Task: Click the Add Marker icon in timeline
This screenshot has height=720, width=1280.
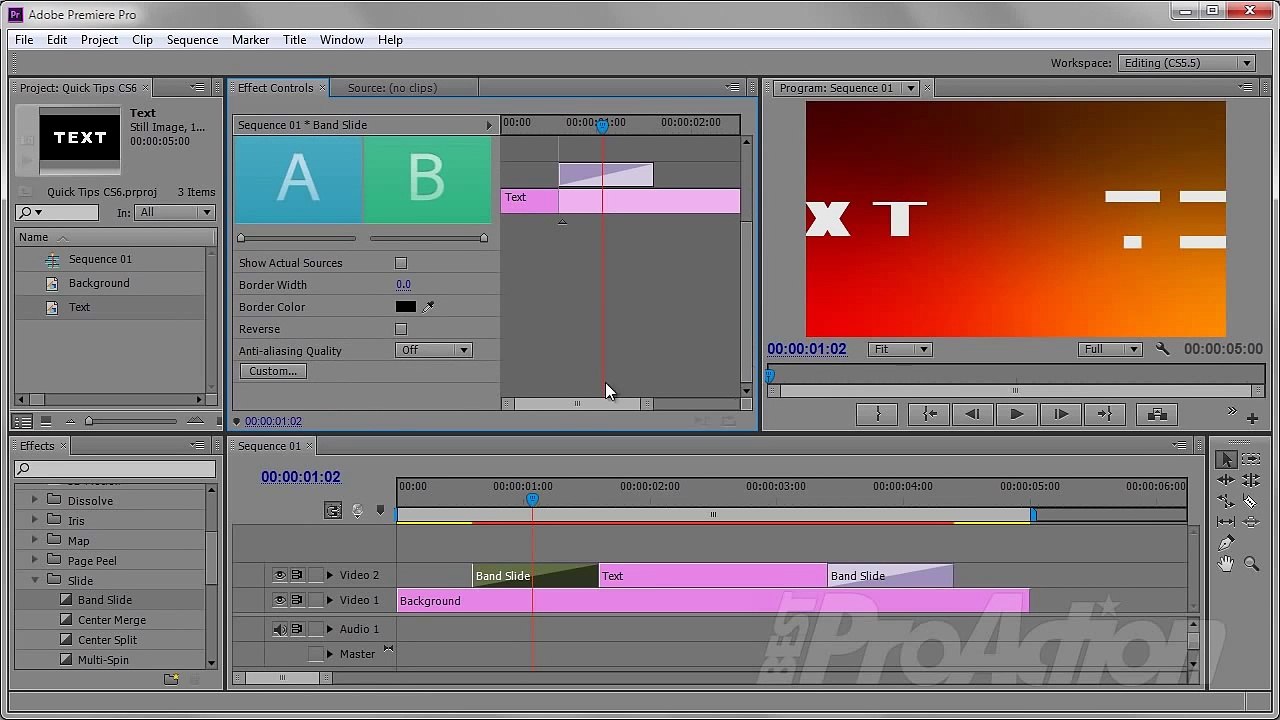Action: (x=380, y=511)
